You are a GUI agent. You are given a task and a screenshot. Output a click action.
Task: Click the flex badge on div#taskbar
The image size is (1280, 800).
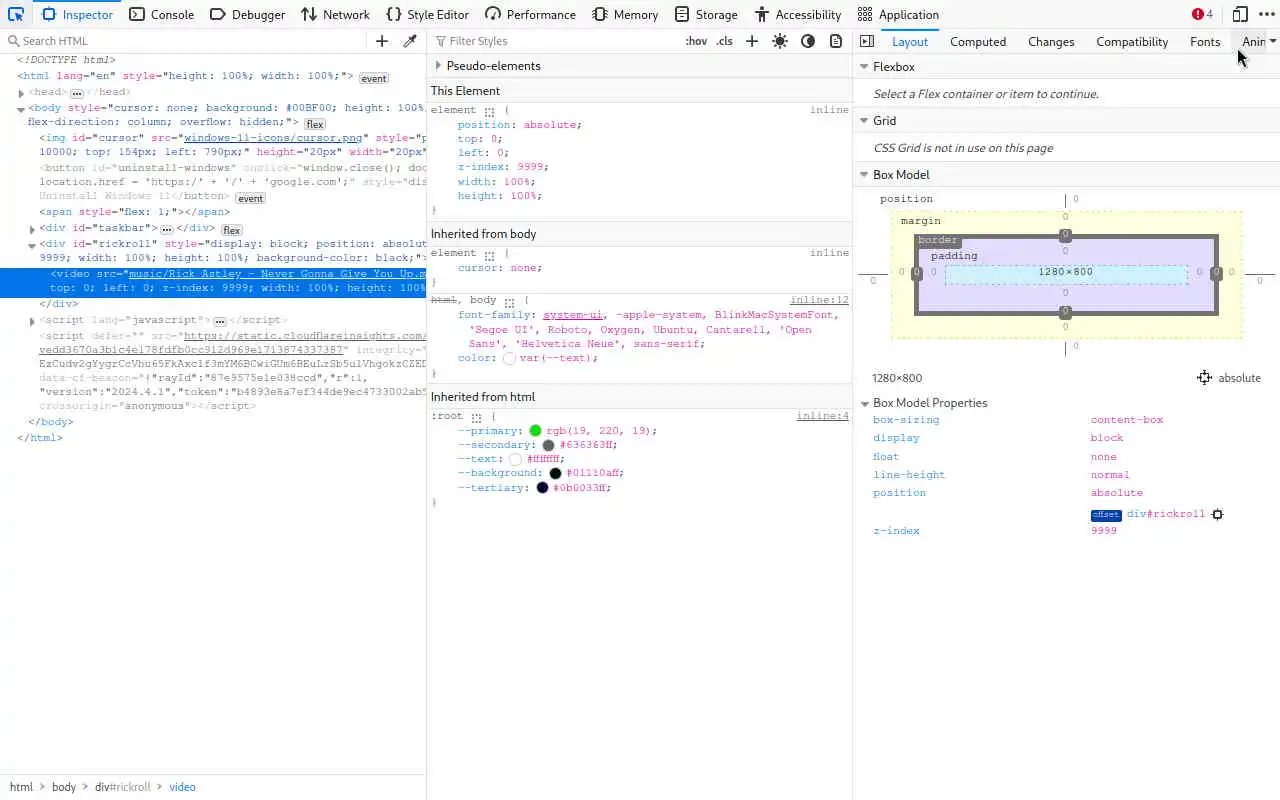[x=231, y=230]
